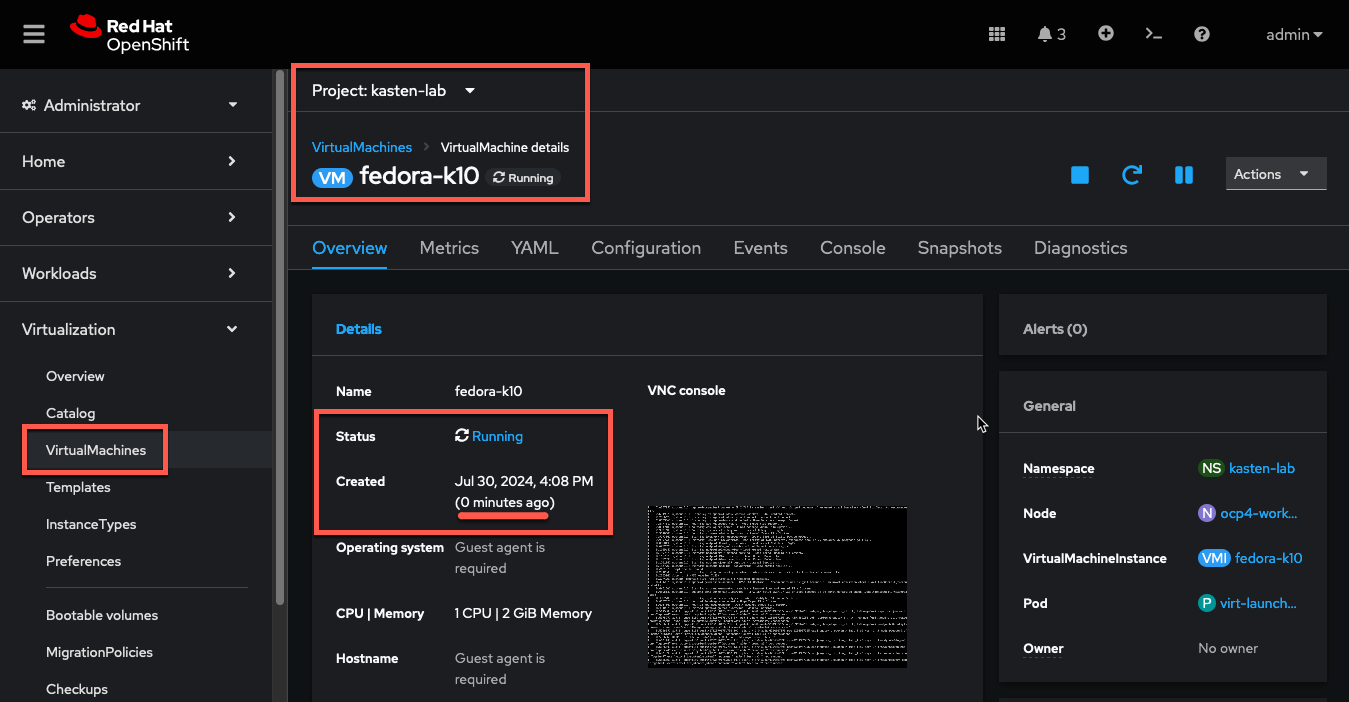This screenshot has width=1349, height=702.
Task: Open the Project kasten-lab selector
Action: coord(394,90)
